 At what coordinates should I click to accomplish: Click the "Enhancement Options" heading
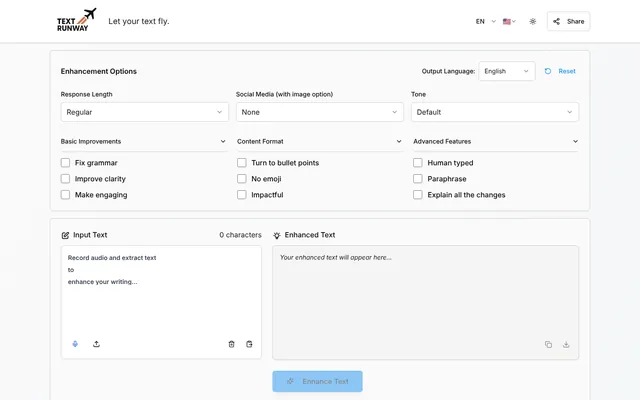(99, 71)
